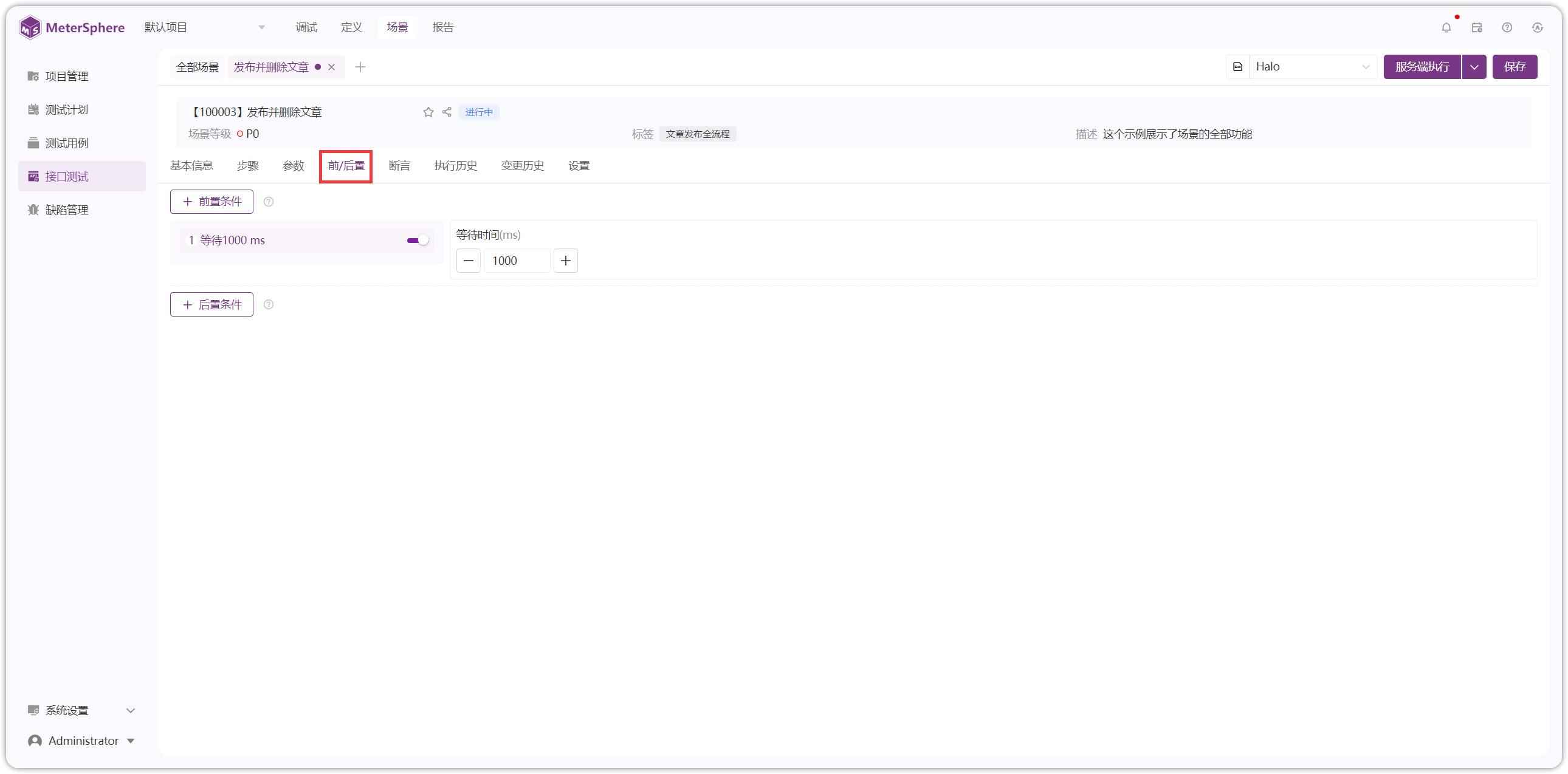This screenshot has height=774, width=1568.
Task: Switch to the 步骤 tab
Action: click(x=248, y=166)
